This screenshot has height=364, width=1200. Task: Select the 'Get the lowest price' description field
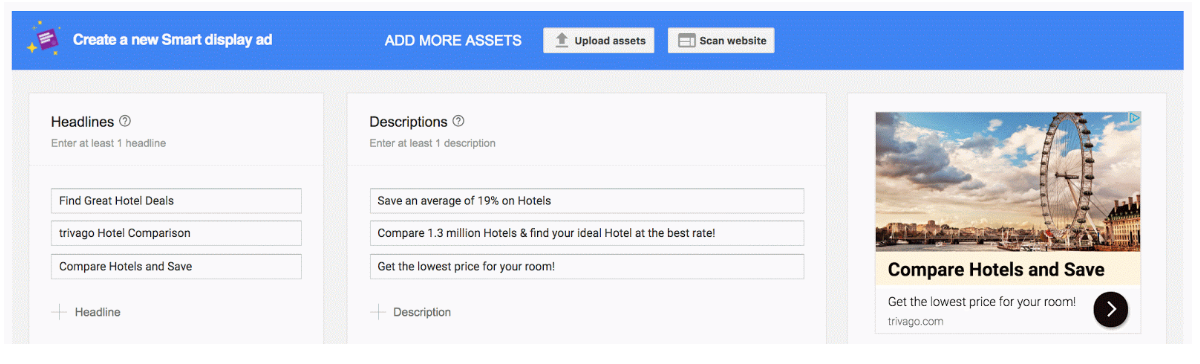click(587, 266)
